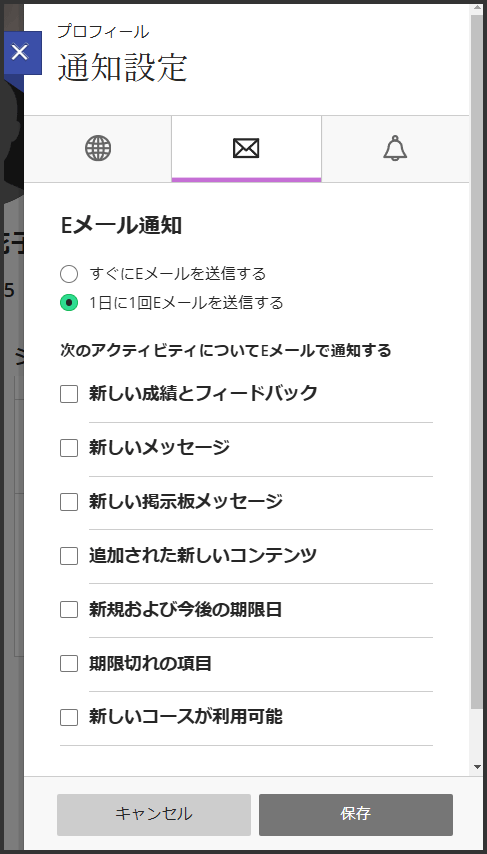Tick the 新しい掲示板メッセージ checkbox
This screenshot has height=854, width=487.
69,502
